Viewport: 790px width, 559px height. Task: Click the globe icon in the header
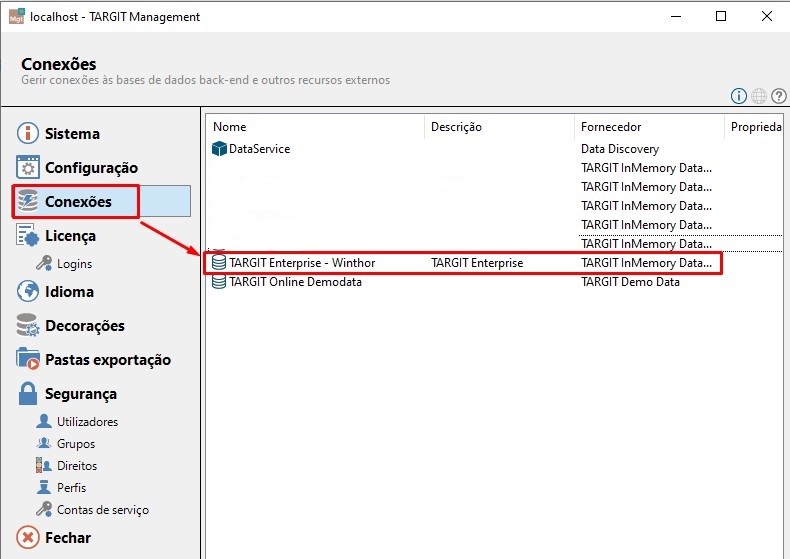[x=759, y=96]
